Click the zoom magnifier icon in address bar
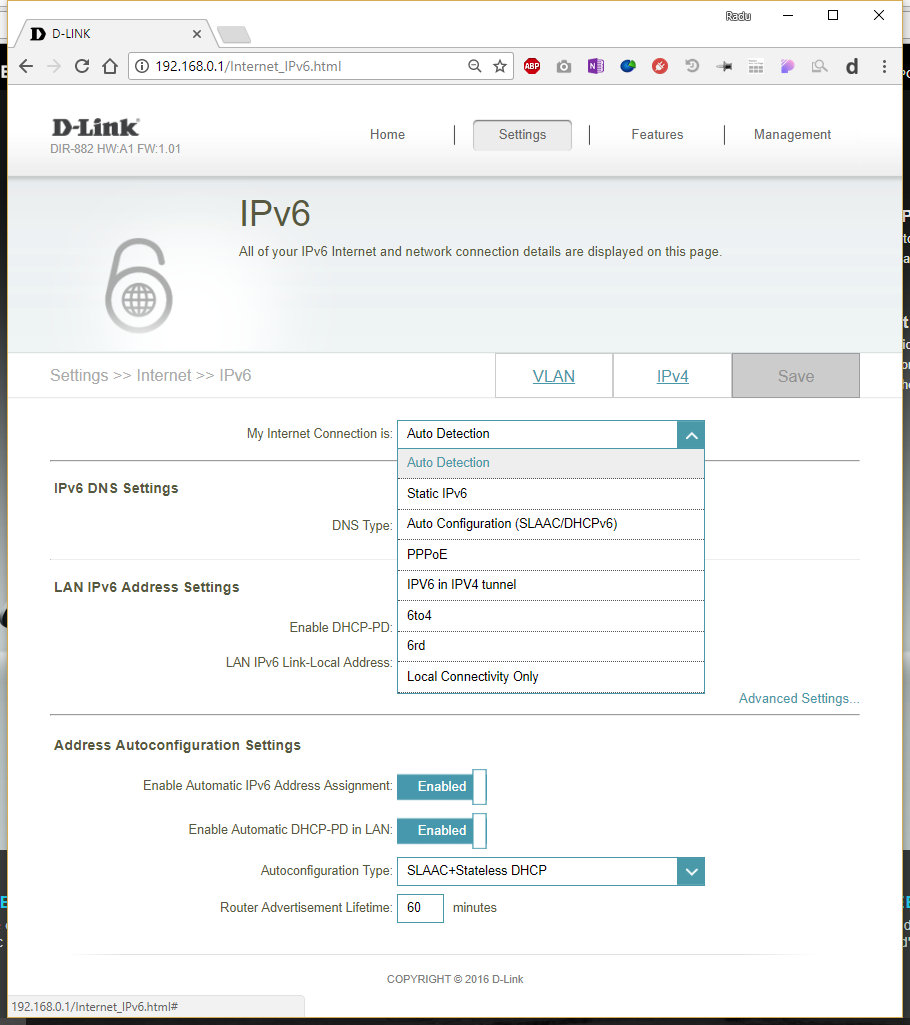The height and width of the screenshot is (1025, 910). (x=475, y=66)
